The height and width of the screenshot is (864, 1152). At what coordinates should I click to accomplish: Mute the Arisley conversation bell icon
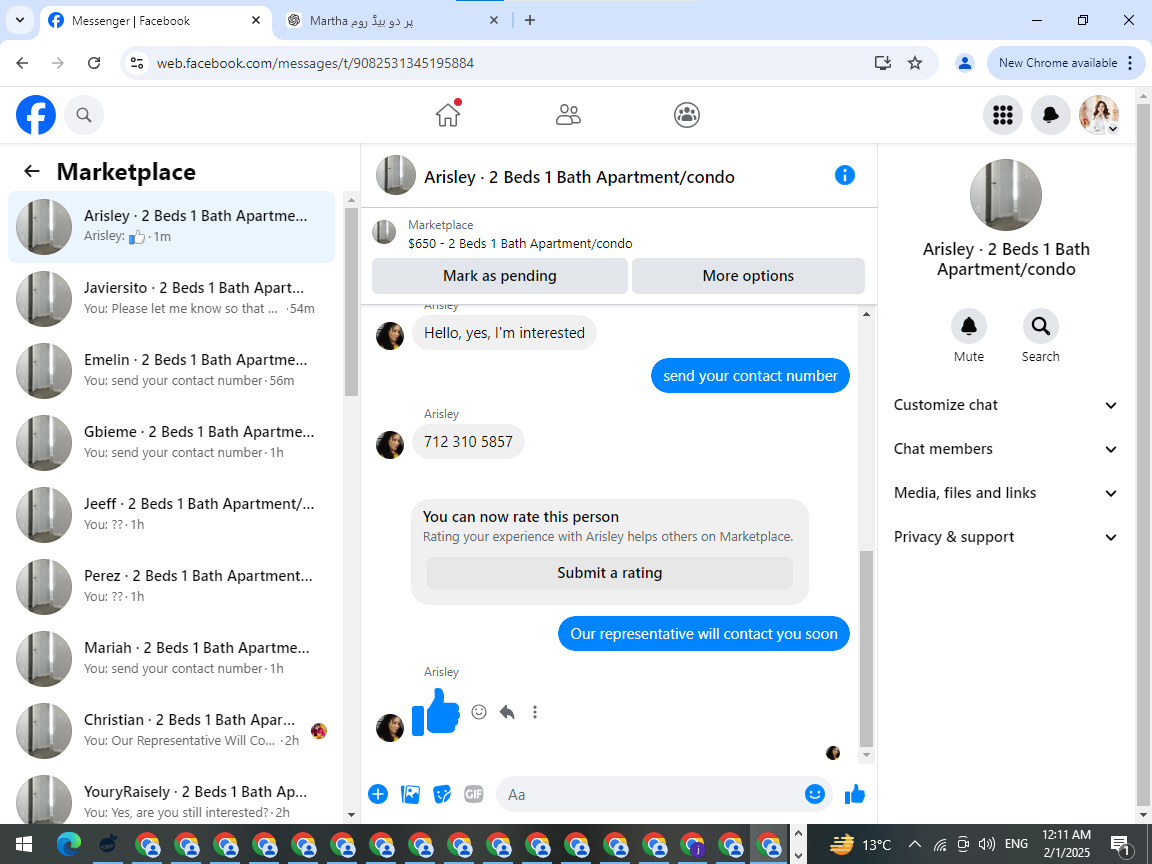click(x=969, y=326)
